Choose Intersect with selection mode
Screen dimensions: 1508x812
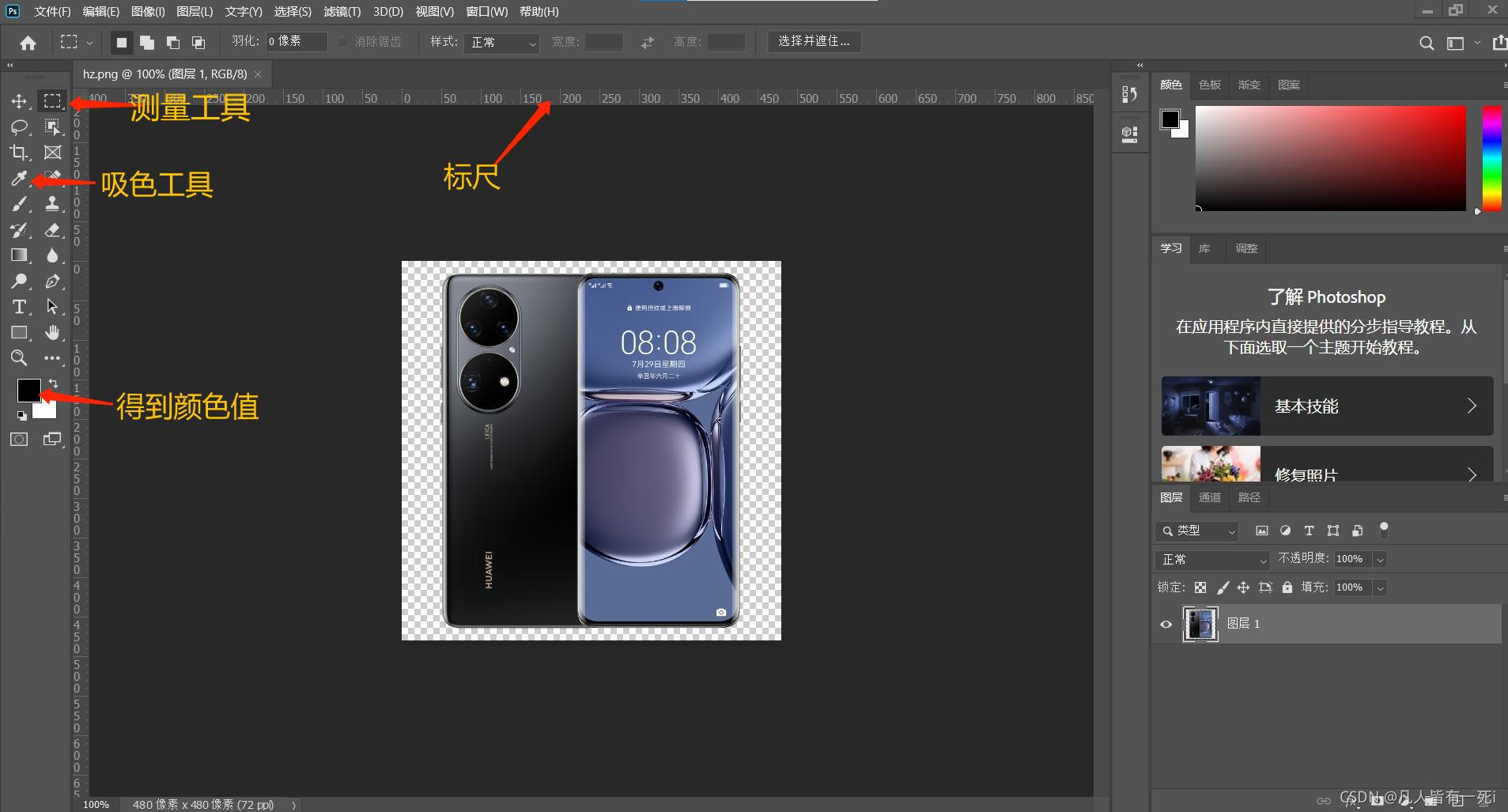[198, 43]
